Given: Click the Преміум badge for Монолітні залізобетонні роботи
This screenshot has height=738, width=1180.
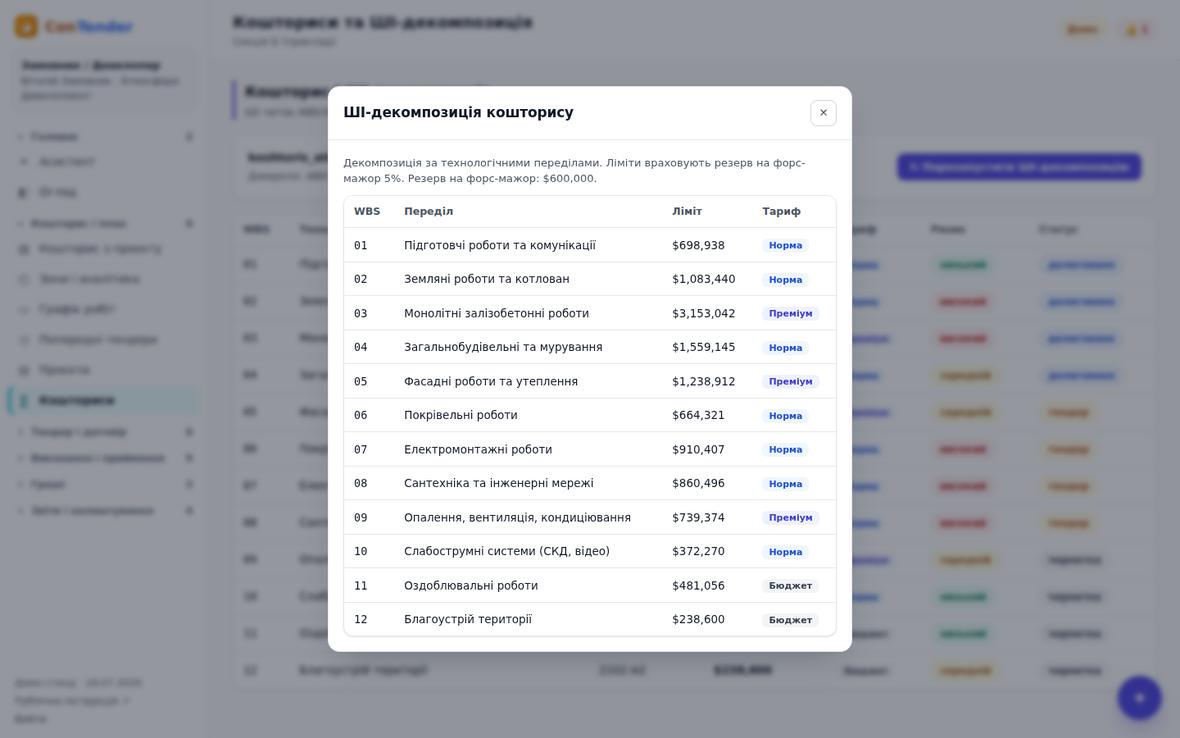Looking at the screenshot, I should [x=790, y=314].
